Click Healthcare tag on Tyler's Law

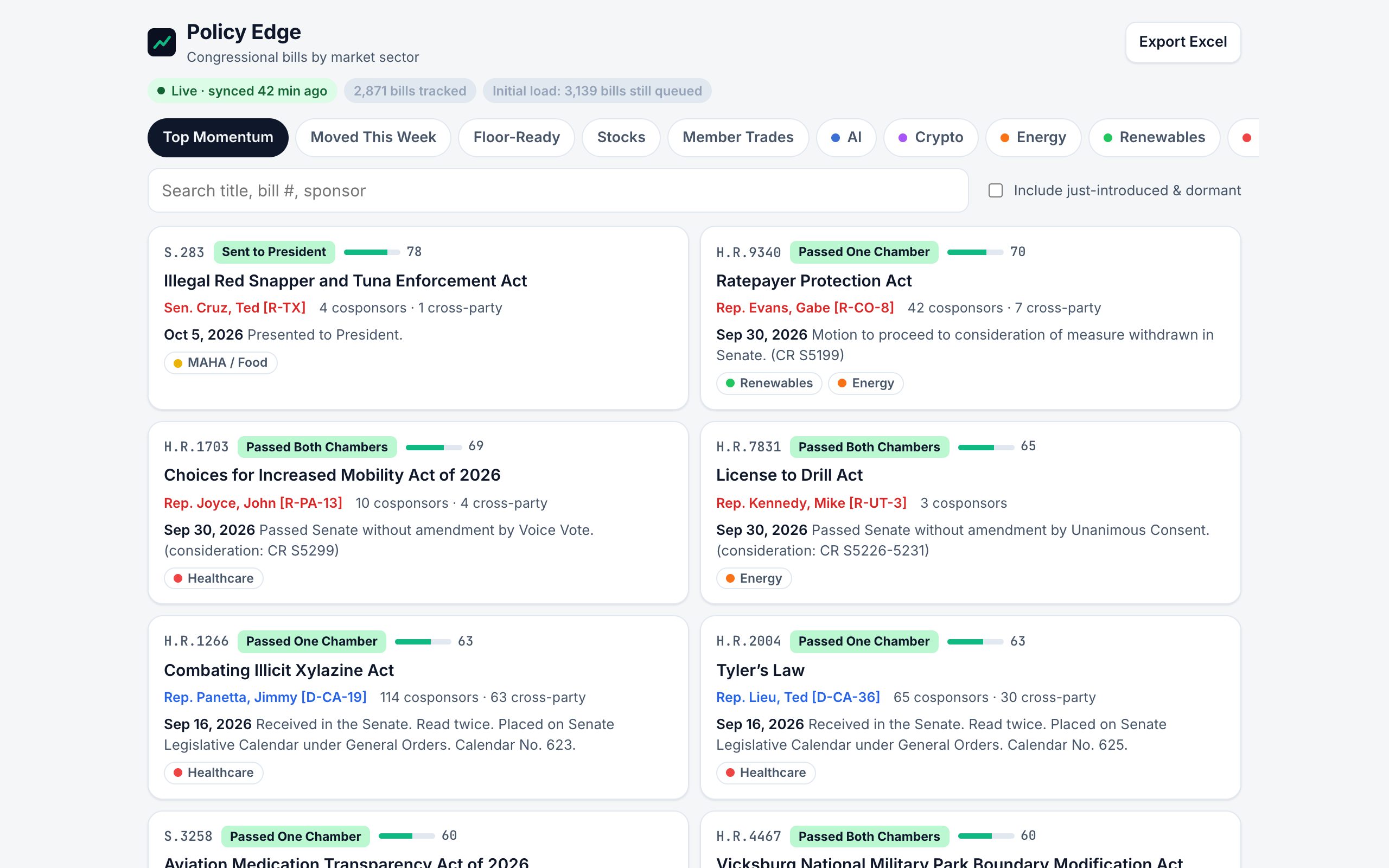[766, 773]
